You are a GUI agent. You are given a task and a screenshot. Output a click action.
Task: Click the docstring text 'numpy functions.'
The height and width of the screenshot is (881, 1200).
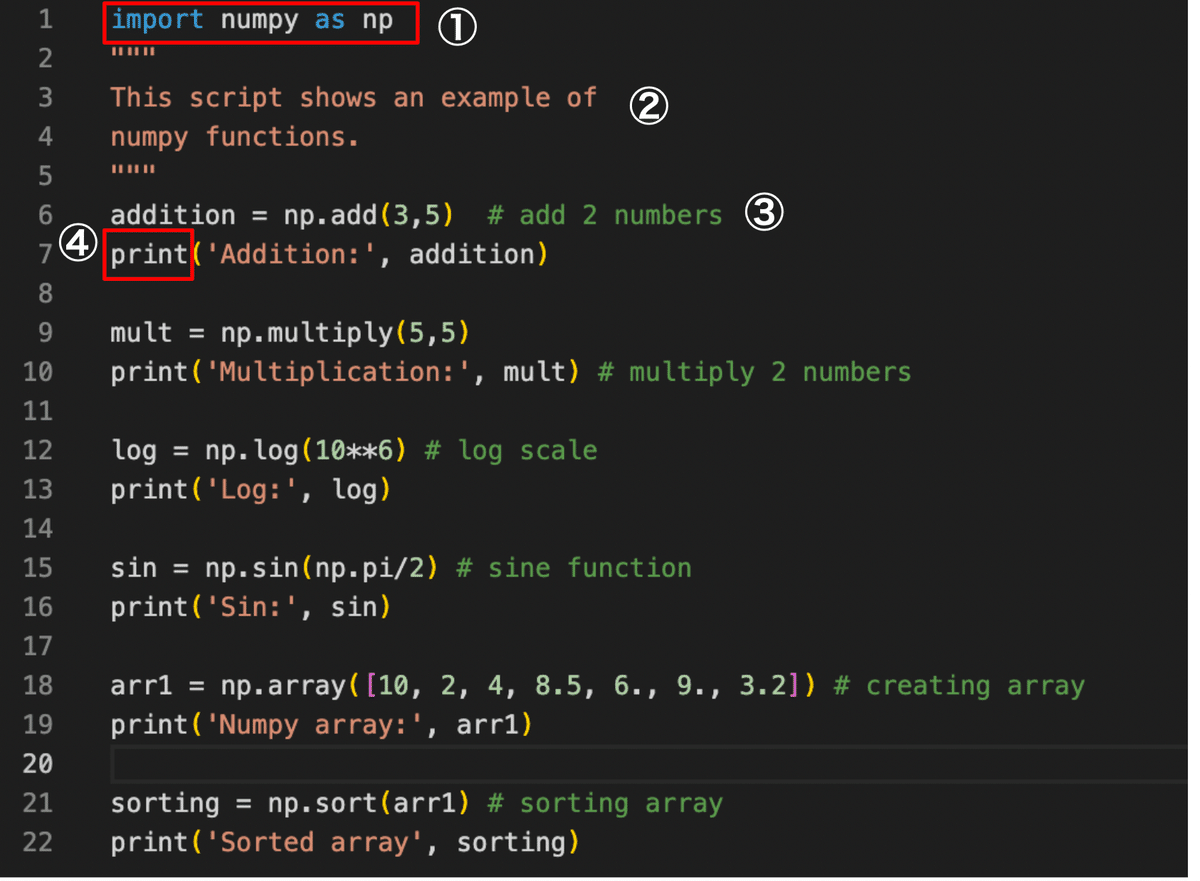click(x=235, y=137)
